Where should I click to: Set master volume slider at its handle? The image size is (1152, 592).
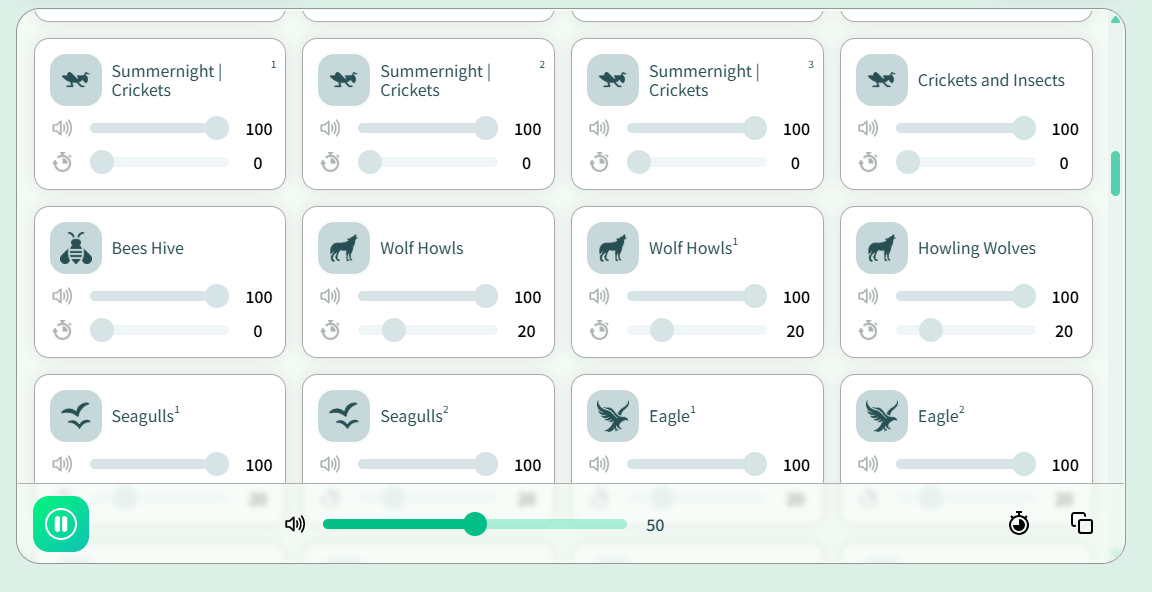point(475,524)
